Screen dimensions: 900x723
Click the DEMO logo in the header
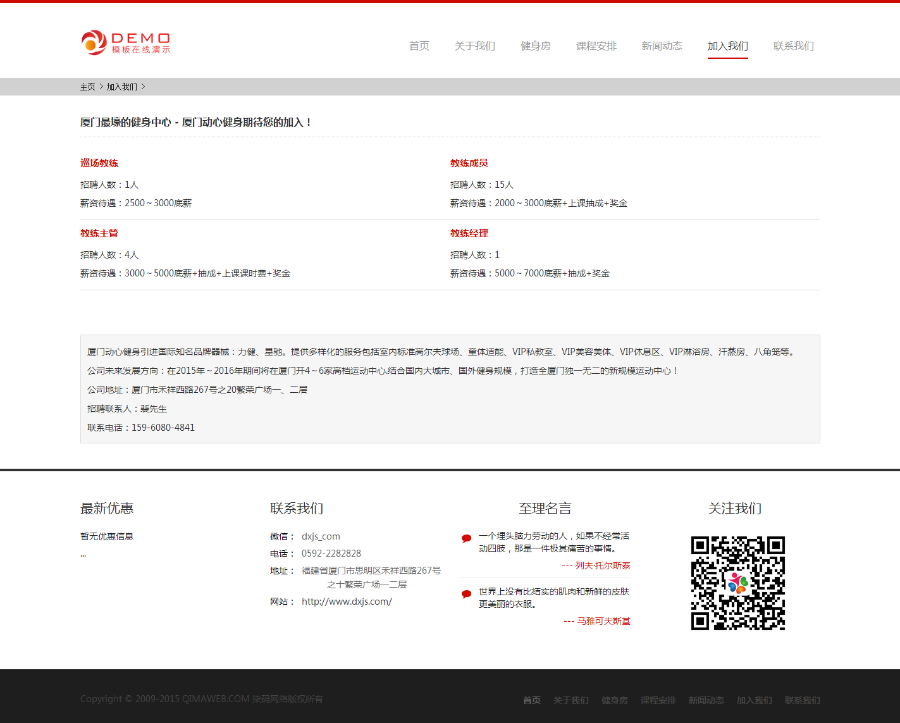(125, 42)
